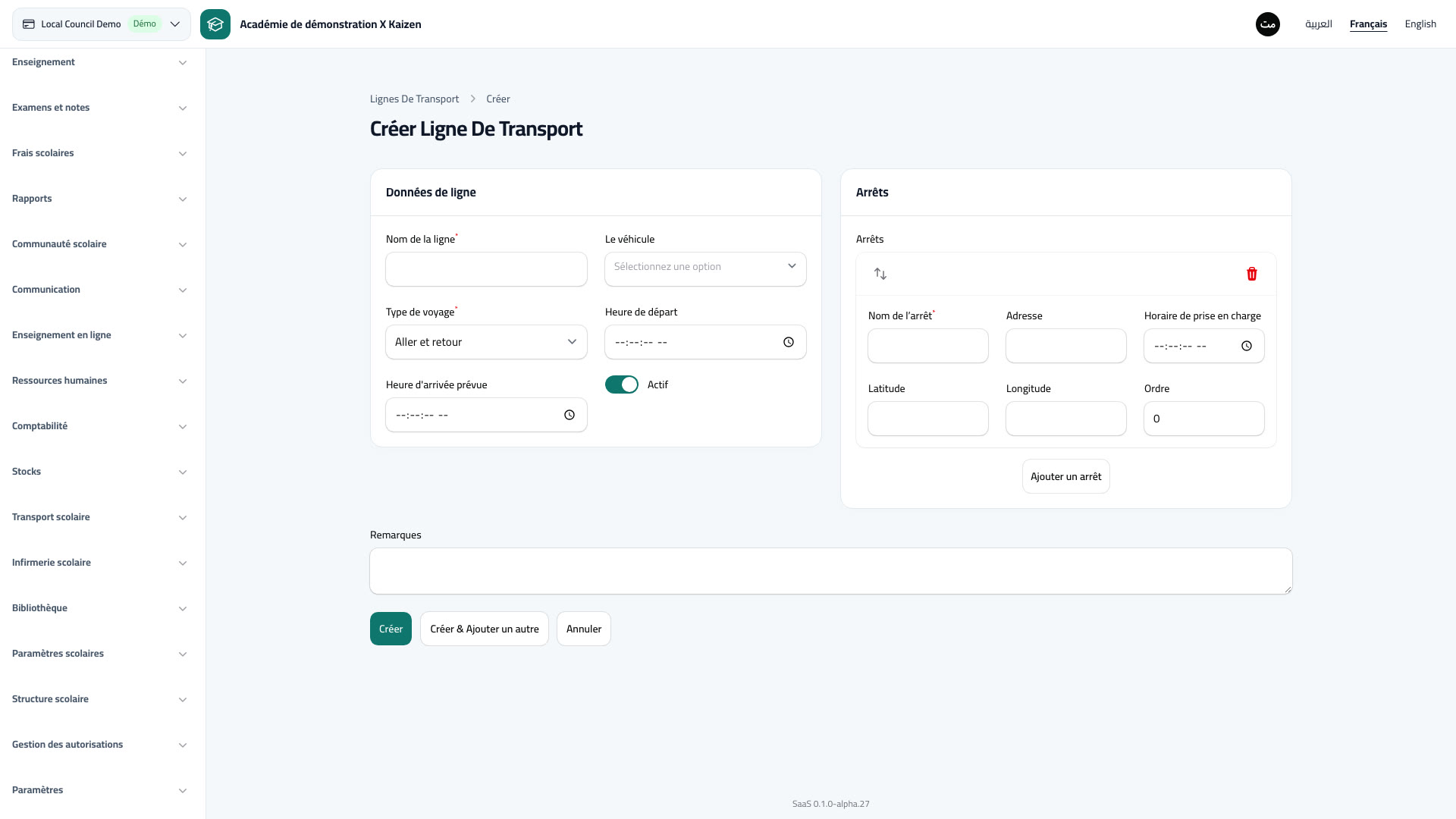Click the Ordre number field

(x=1204, y=419)
